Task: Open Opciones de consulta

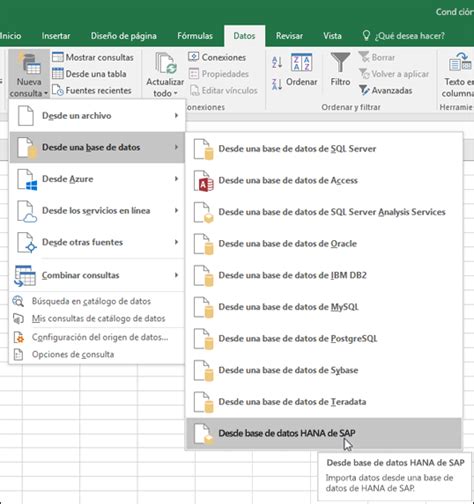Action: pyautogui.click(x=97, y=354)
